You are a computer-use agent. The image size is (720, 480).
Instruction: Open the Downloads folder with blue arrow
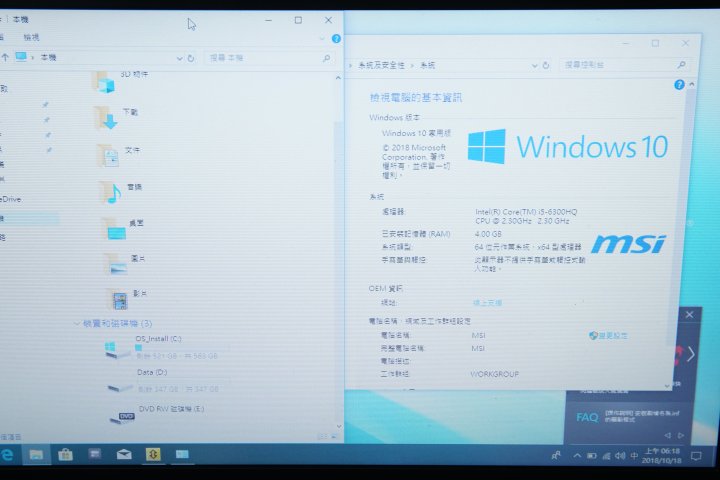[x=106, y=118]
